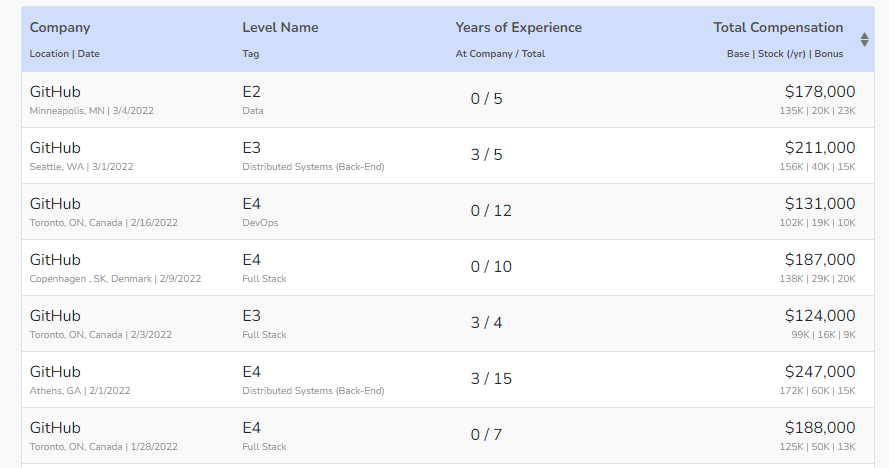889x468 pixels.
Task: Select the E3 Distributed Systems (Back-End) level
Action: 313,156
